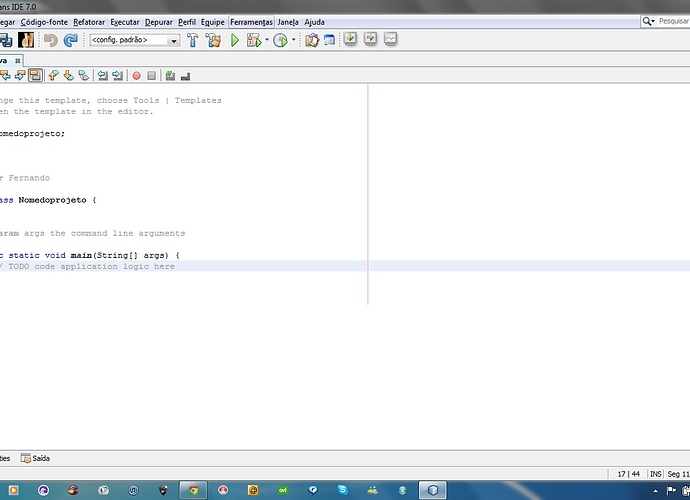Open iTunes icon in the taskbar
Viewport: 690px width, 500px height.
133,490
